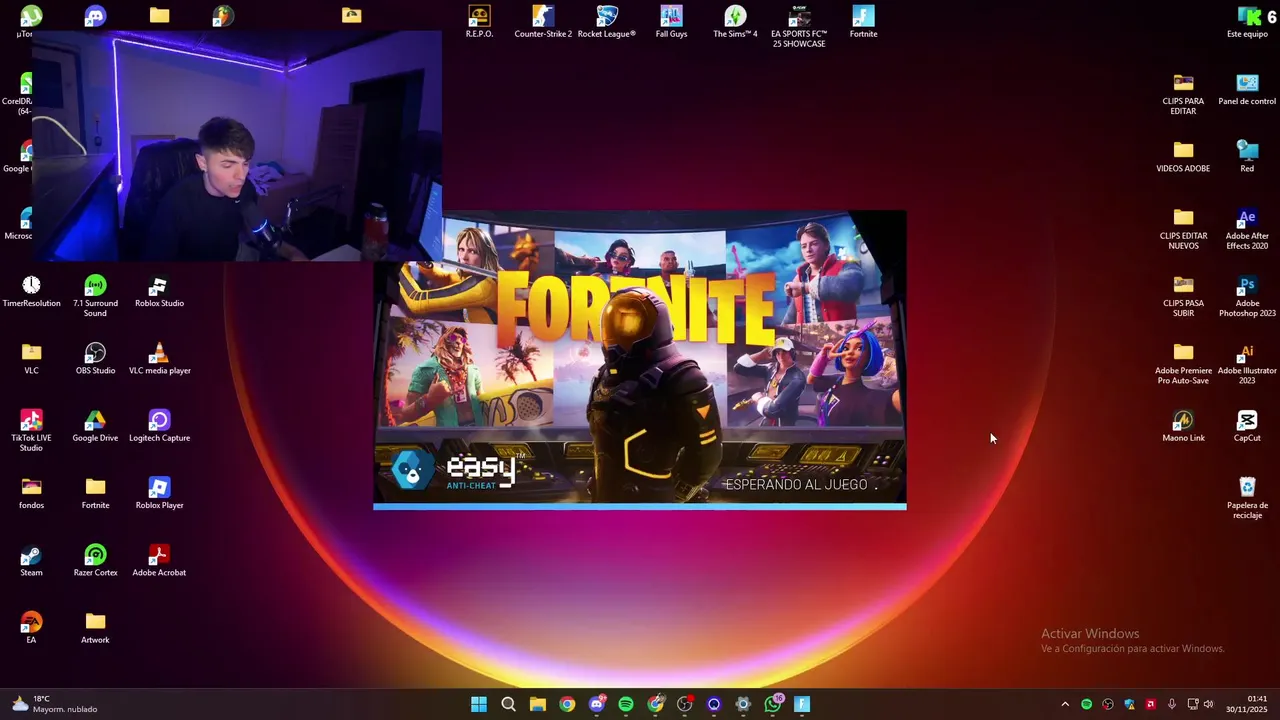Select the Google Drive icon

point(95,425)
